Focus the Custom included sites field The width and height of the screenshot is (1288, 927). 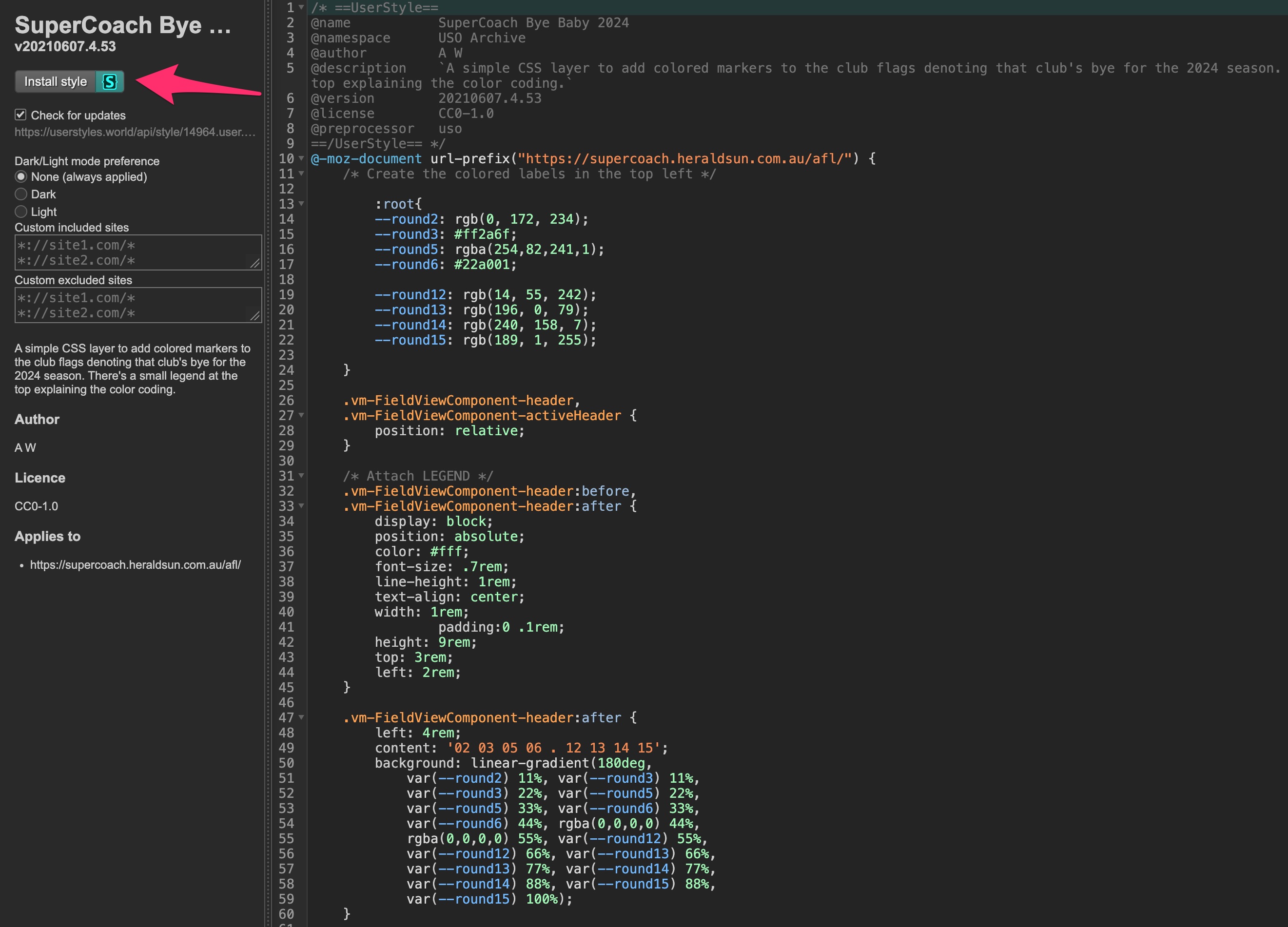138,252
